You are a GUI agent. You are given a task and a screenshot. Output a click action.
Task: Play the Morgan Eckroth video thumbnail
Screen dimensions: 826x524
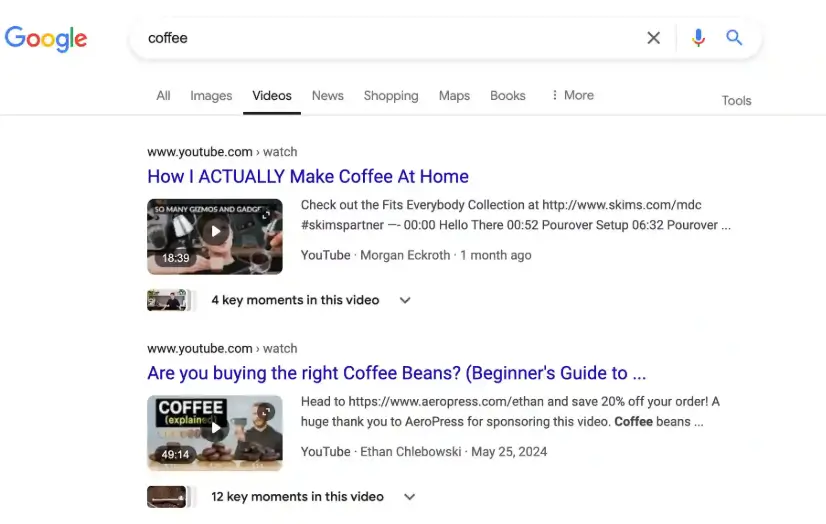[x=214, y=236]
